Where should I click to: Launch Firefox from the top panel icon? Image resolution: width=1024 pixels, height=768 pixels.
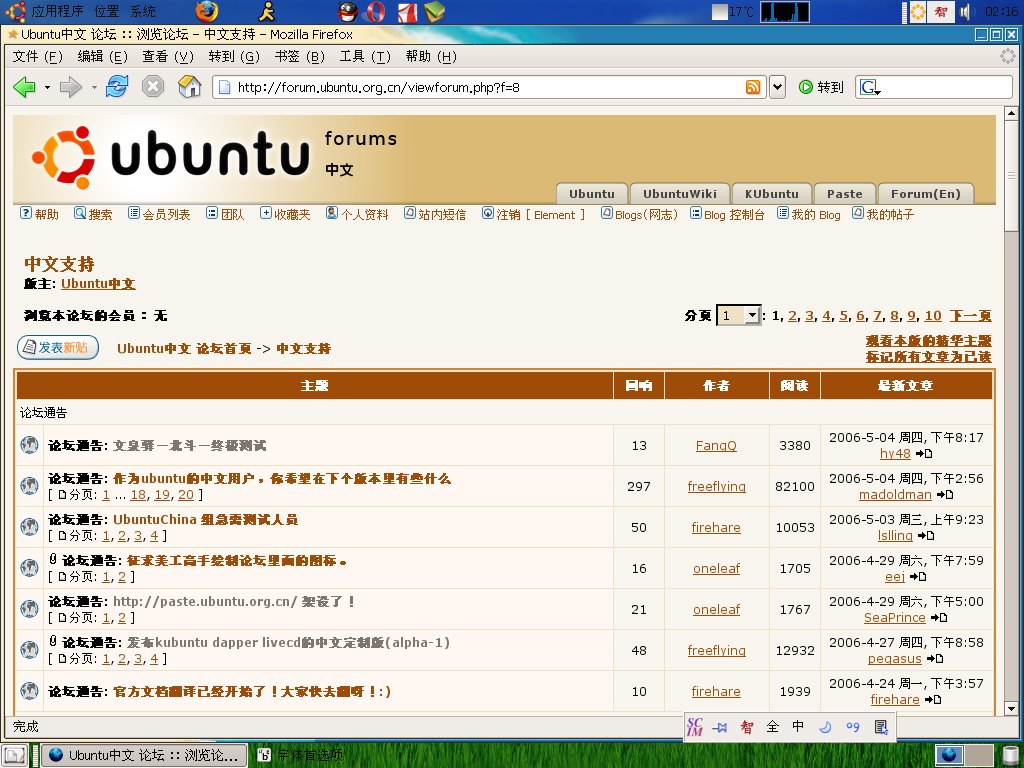206,11
